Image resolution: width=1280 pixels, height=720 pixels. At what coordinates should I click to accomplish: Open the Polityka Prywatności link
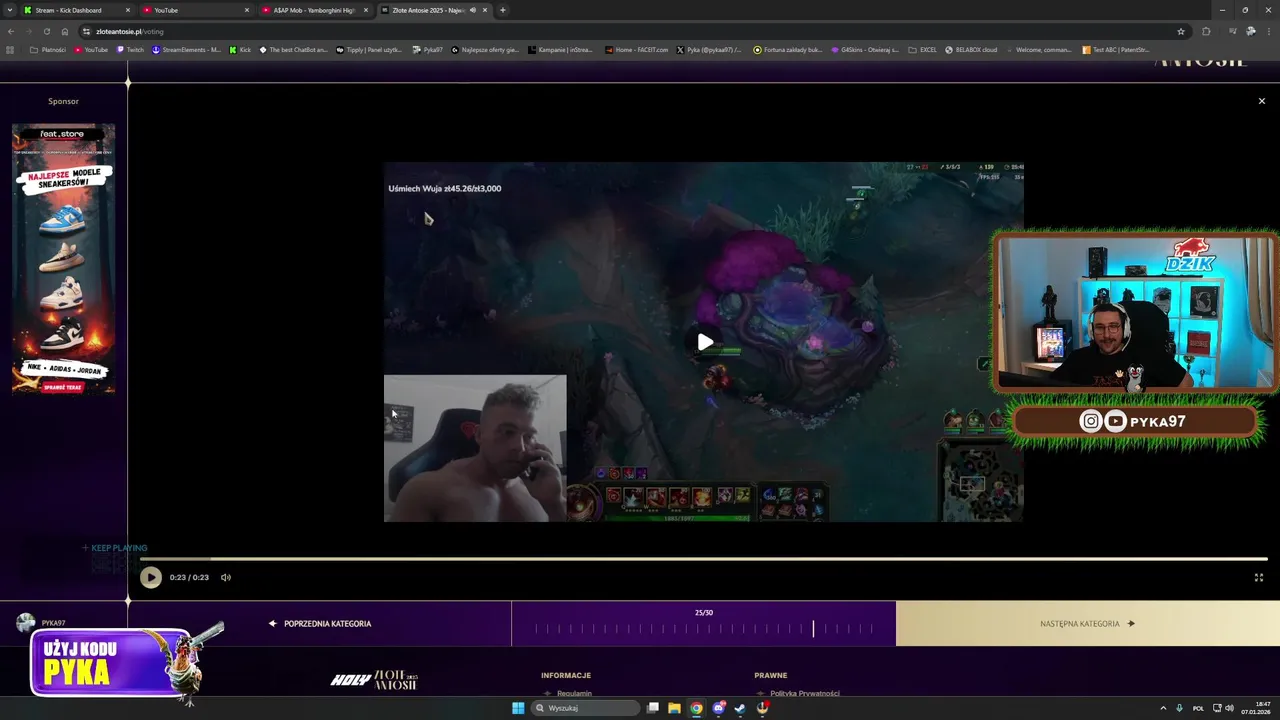805,693
